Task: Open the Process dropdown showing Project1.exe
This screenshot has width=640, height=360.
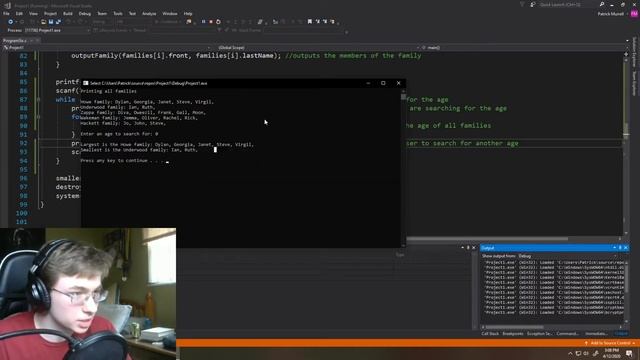Action: 57,30
